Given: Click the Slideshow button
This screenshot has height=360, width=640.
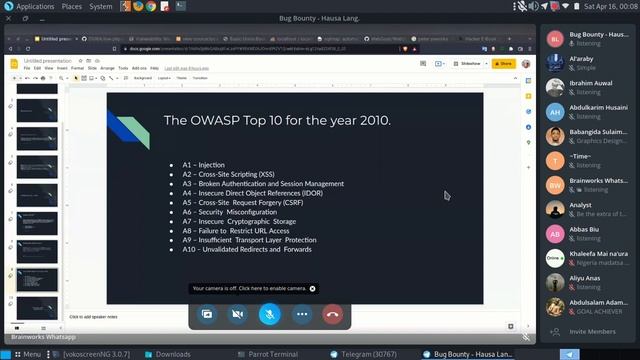Looking at the screenshot, I should pos(467,64).
